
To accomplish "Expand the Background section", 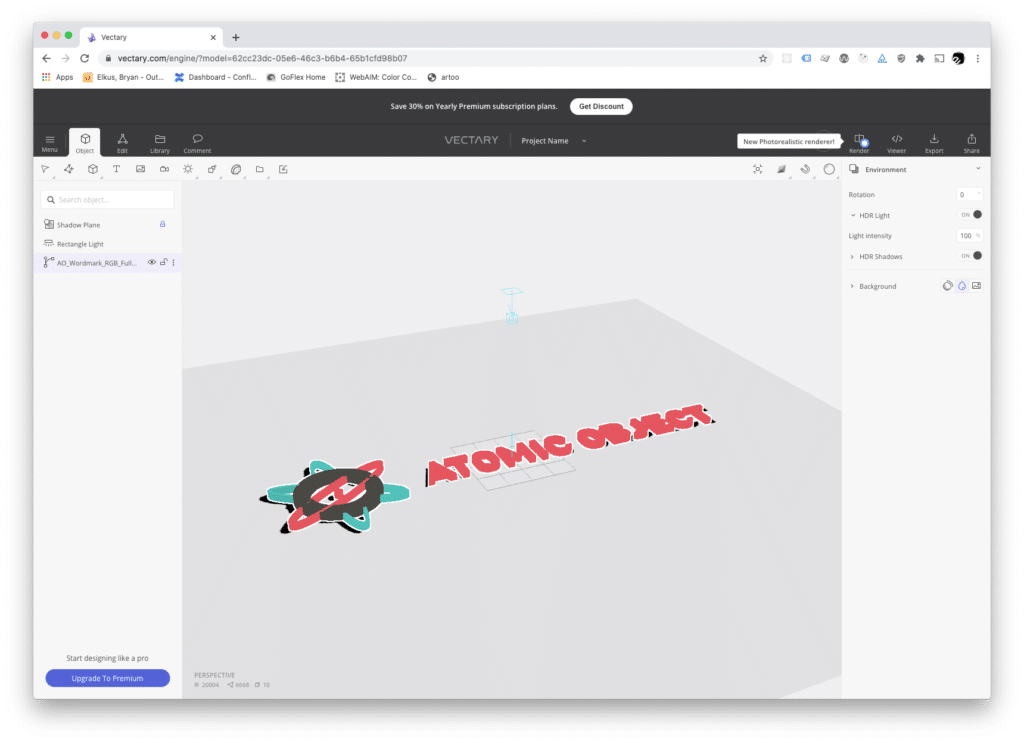I will pyautogui.click(x=852, y=286).
